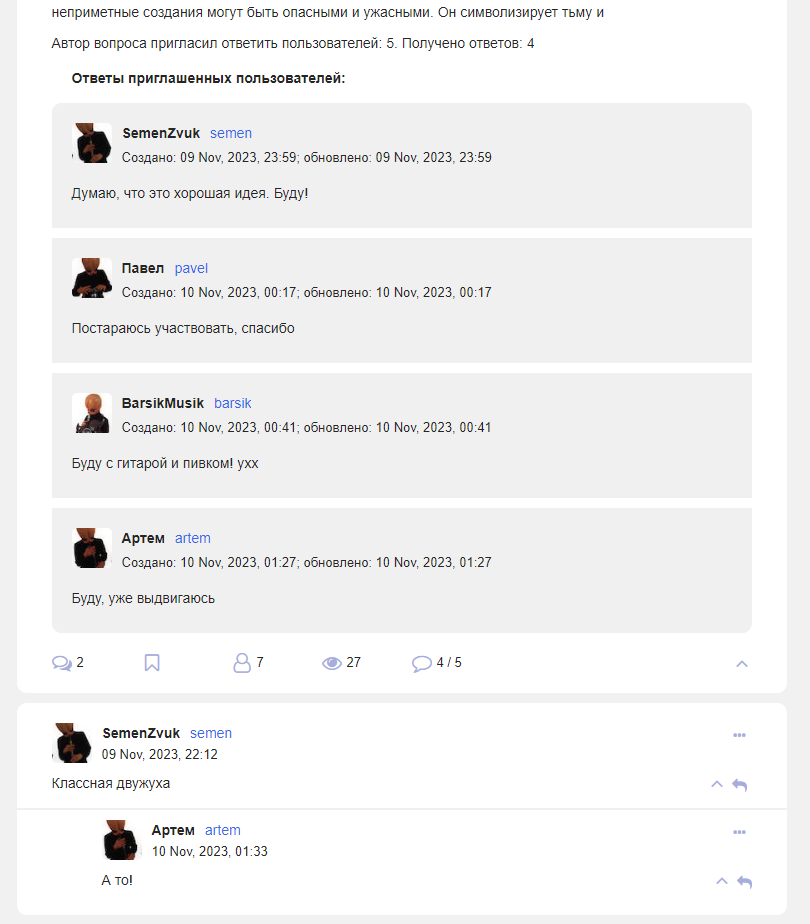Reply to Артем's comment 'А то!'
Viewport: 810px width, 924px height.
[x=745, y=882]
